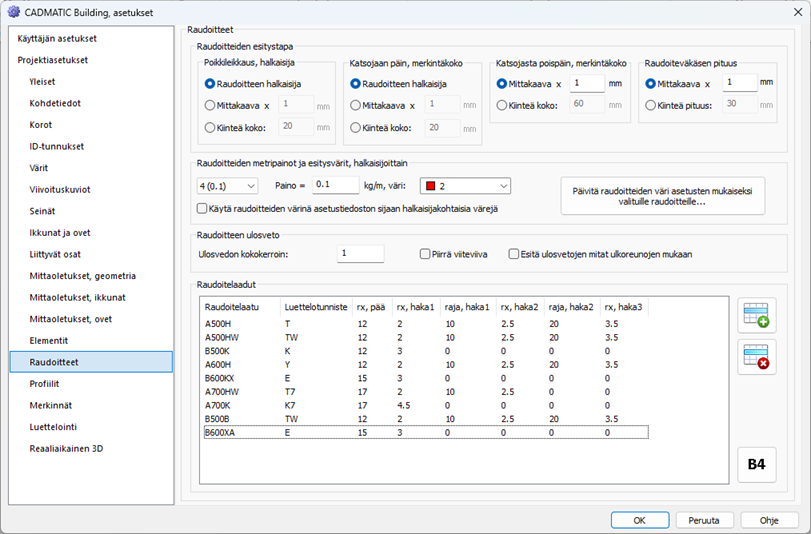Check Käytä raudoitteiden värinä halkaisijakohtaisia värejä
811x534 pixels.
(x=203, y=208)
